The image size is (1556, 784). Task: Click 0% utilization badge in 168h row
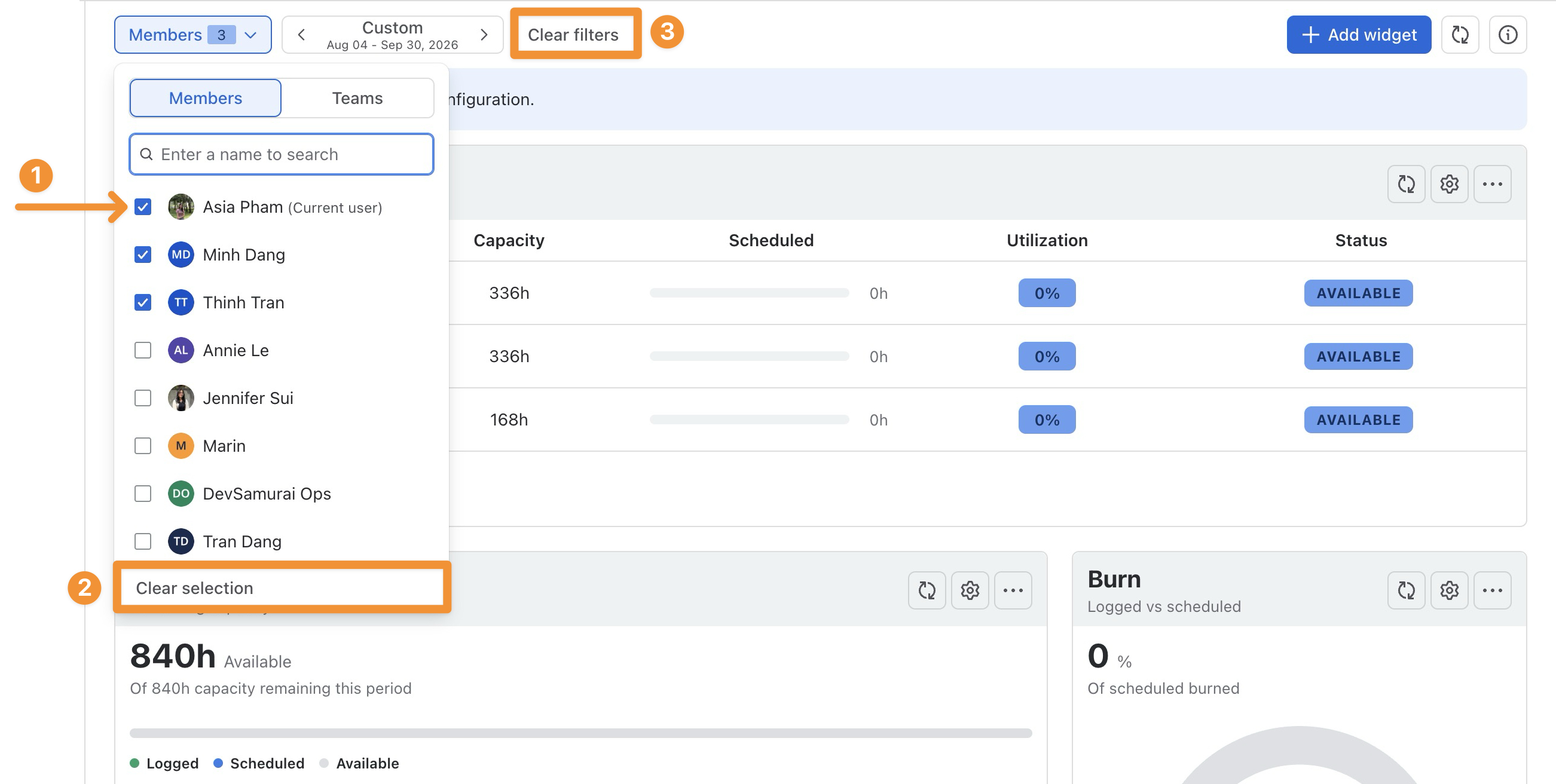click(1047, 419)
